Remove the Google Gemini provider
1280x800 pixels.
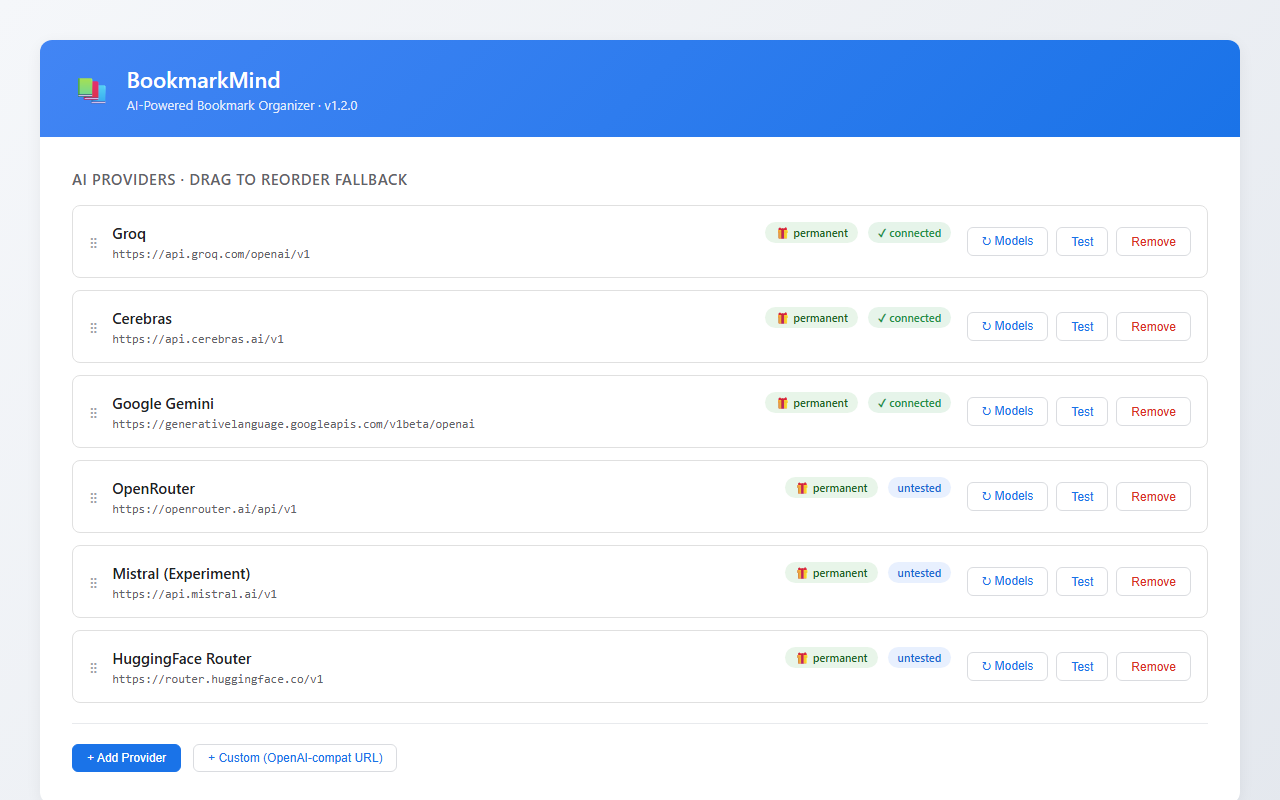point(1153,411)
